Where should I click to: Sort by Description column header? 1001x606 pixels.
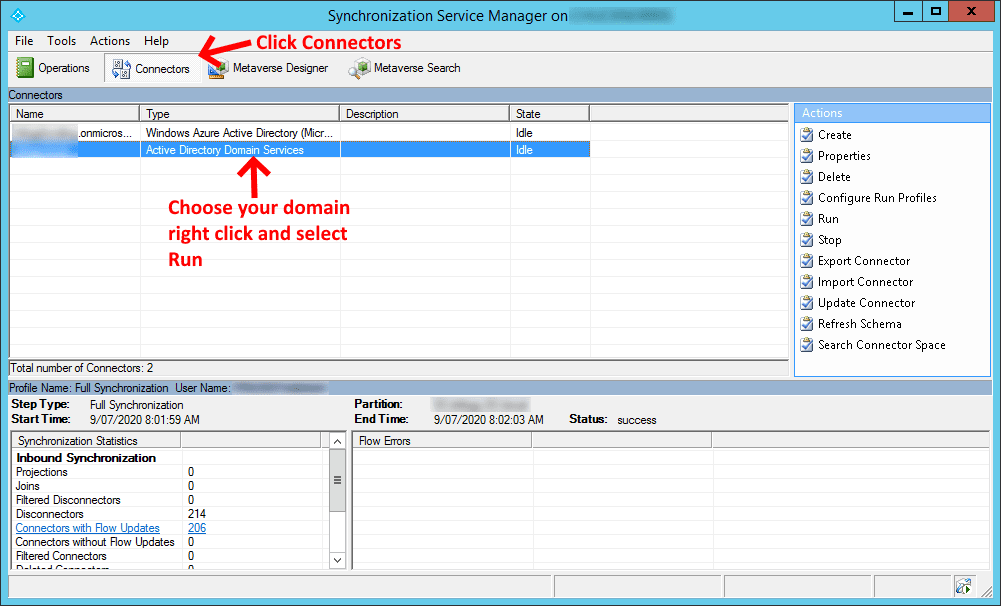tap(425, 114)
